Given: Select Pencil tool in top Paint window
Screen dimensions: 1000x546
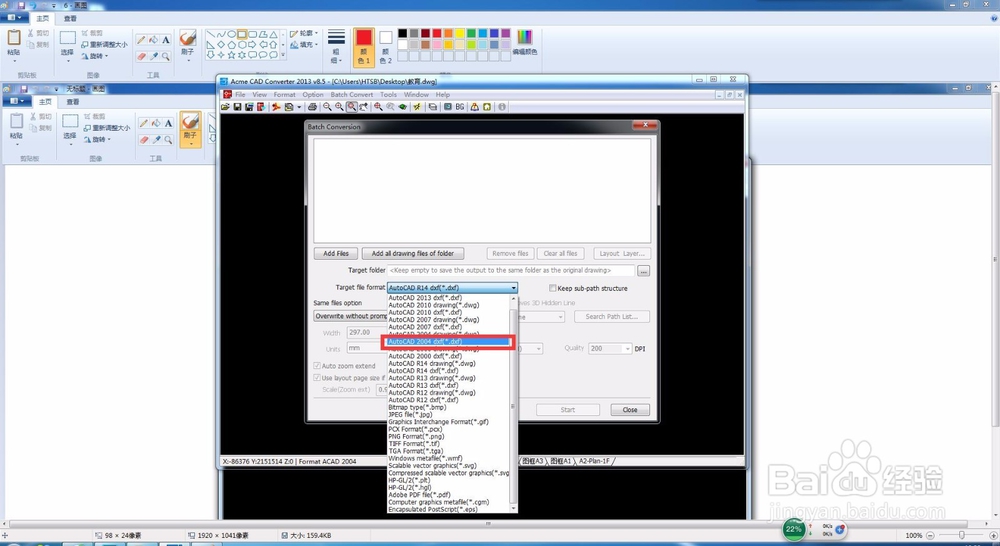Looking at the screenshot, I should (142, 40).
